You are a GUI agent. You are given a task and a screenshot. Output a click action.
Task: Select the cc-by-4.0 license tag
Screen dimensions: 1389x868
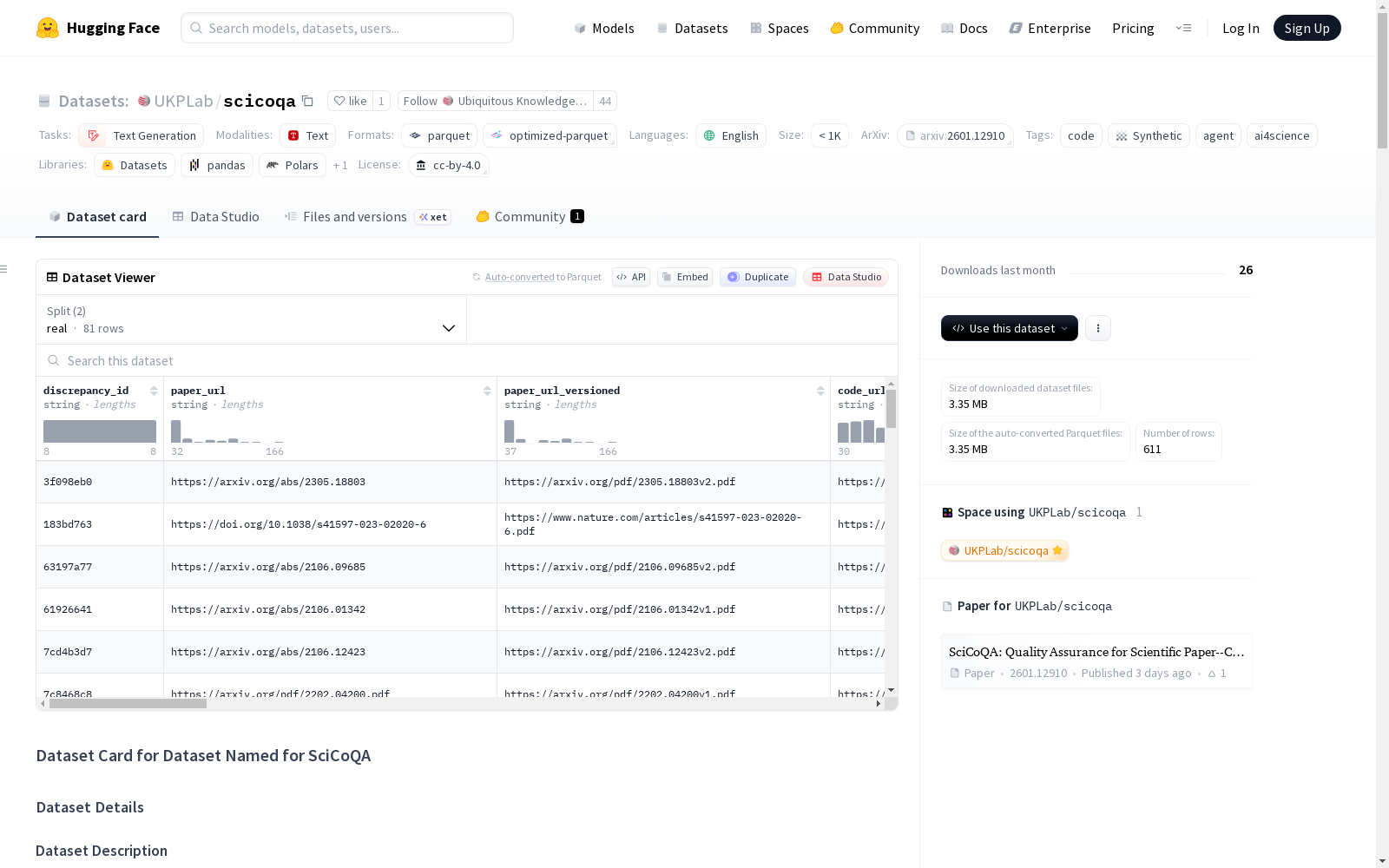449,165
